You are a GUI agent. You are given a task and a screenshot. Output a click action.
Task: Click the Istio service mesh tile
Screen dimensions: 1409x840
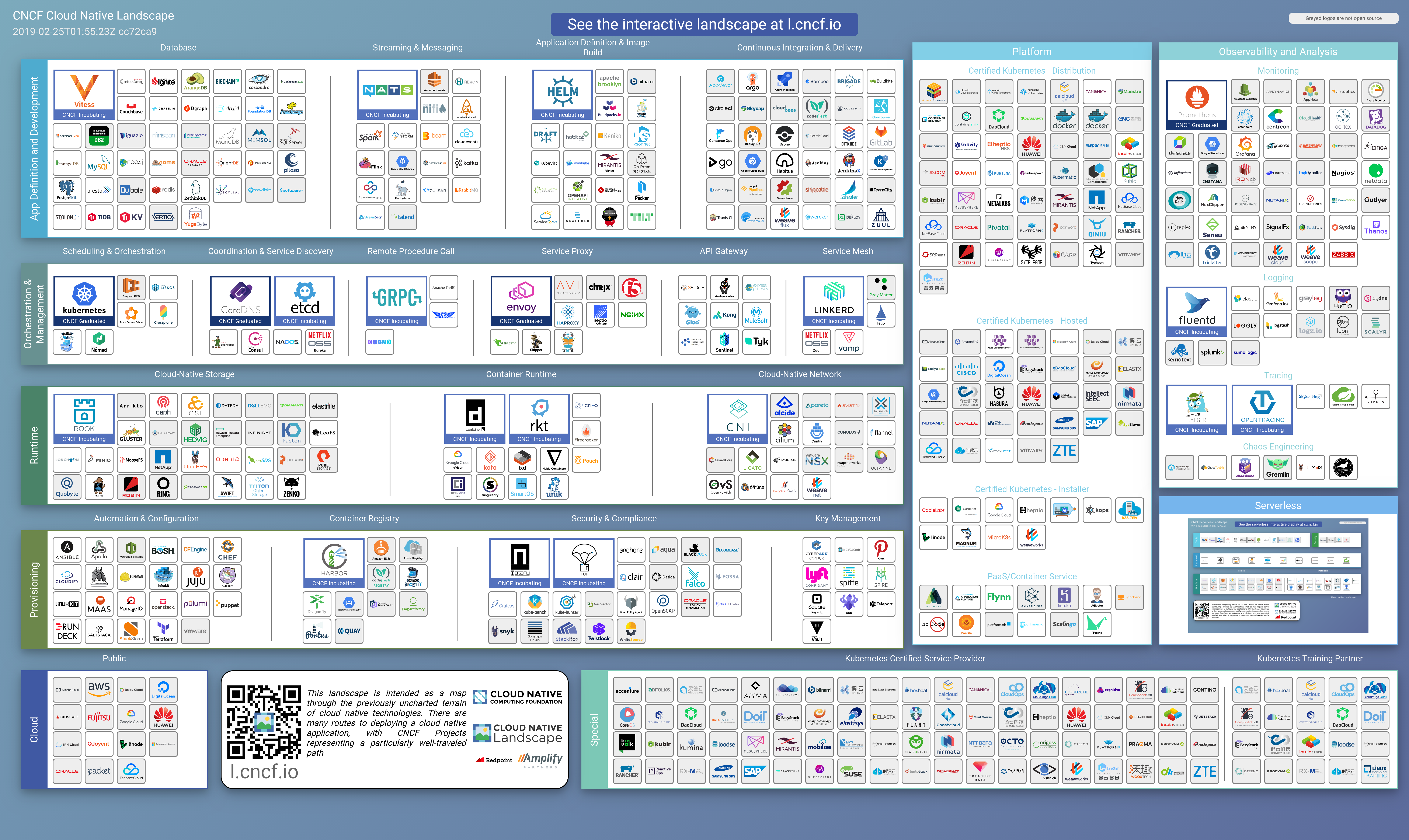(x=881, y=315)
